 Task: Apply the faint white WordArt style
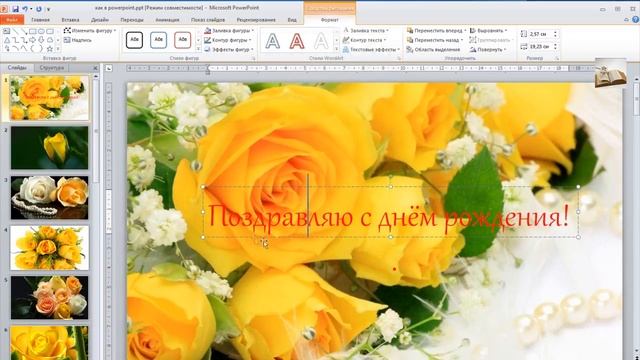(321, 41)
